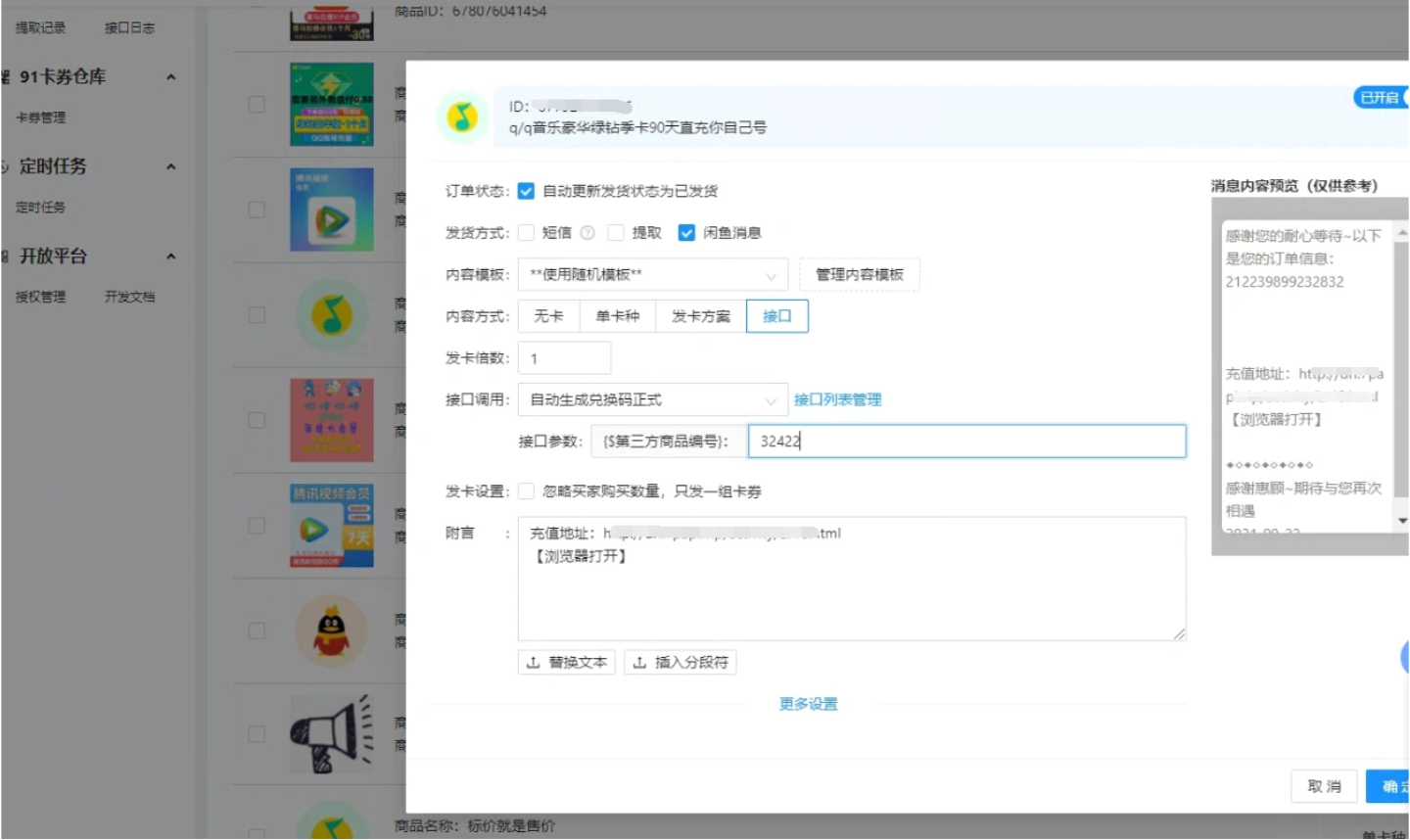1410x840 pixels.
Task: Click order number 212239899232832 in preview
Action: pyautogui.click(x=1285, y=282)
